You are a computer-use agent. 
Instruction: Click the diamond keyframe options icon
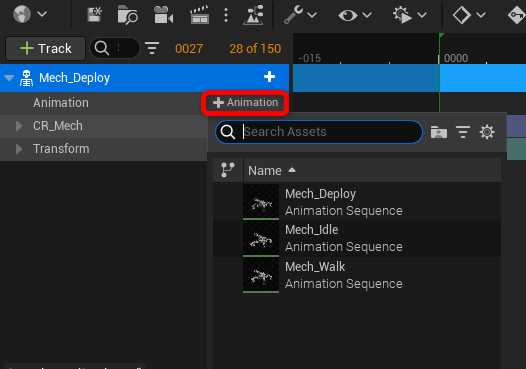(462, 15)
